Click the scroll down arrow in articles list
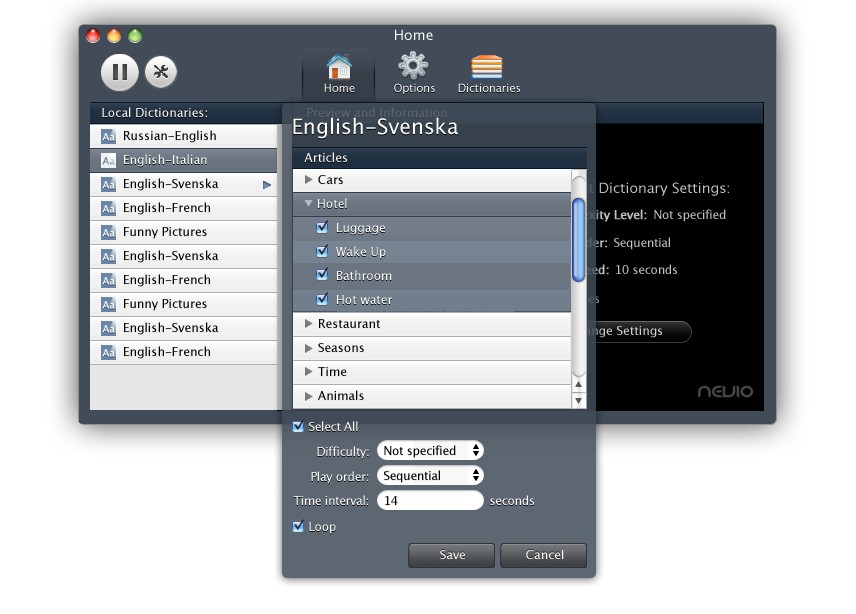The width and height of the screenshot is (856, 614). [x=579, y=401]
